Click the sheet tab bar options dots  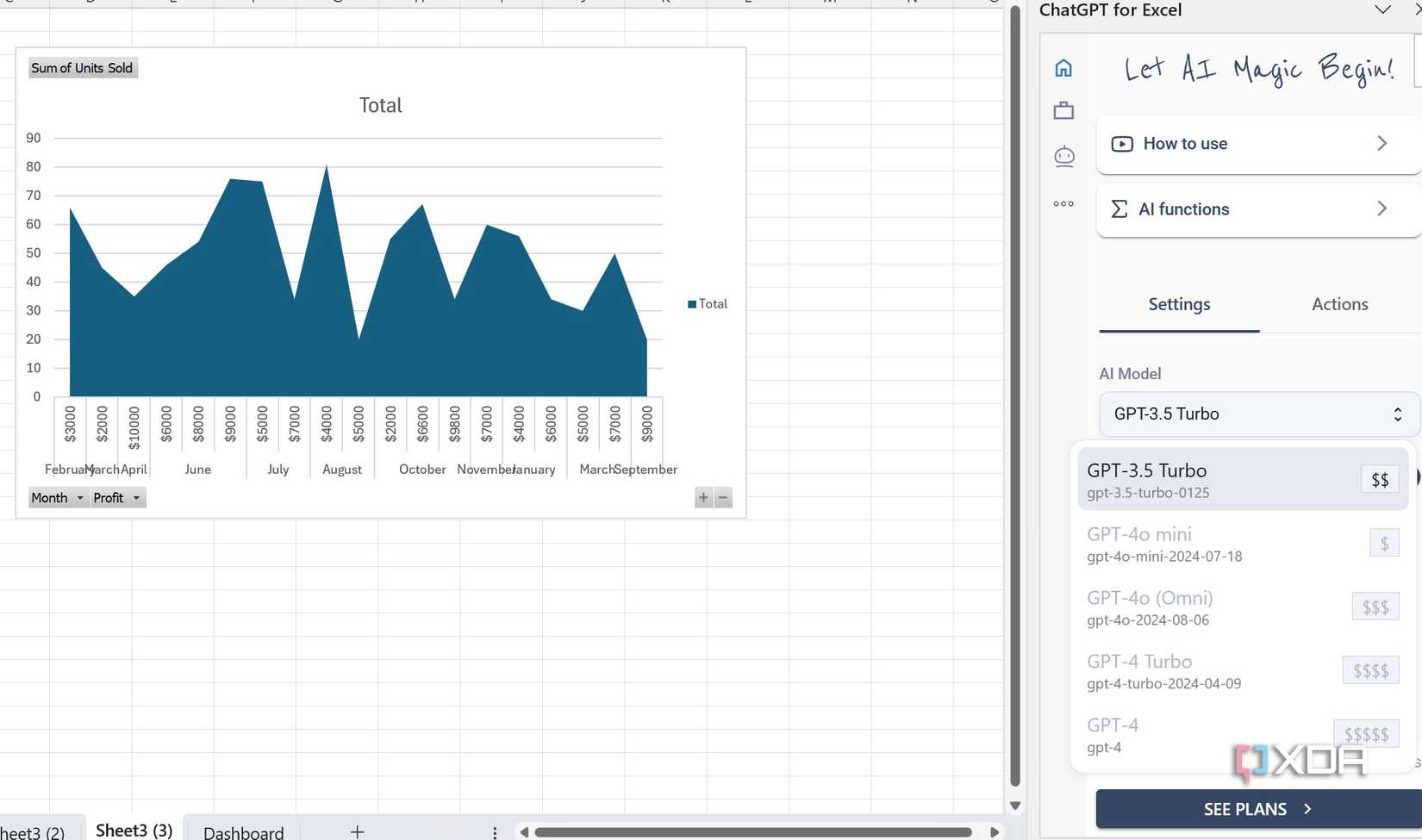coord(494,832)
